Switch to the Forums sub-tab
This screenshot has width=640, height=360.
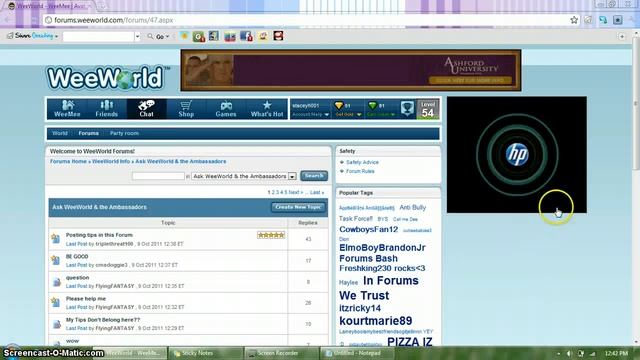[89, 133]
